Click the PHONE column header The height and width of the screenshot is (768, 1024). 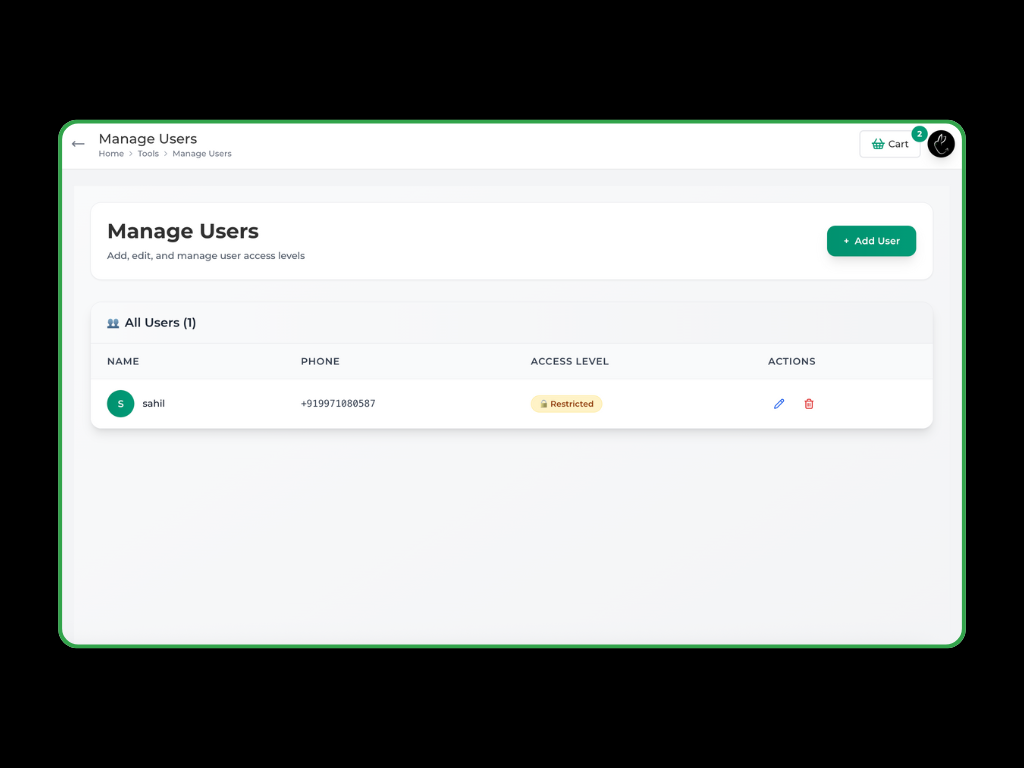click(320, 361)
